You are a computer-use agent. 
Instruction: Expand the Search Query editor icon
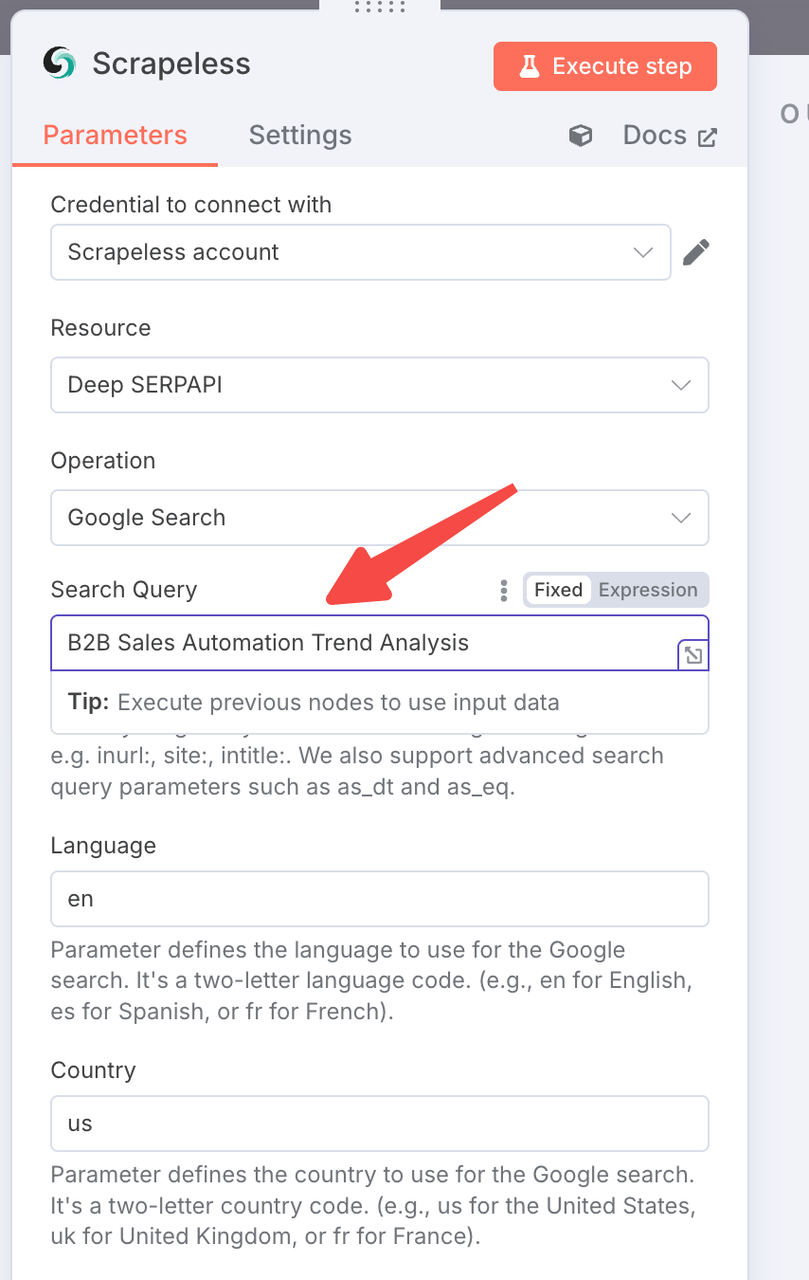pyautogui.click(x=692, y=656)
